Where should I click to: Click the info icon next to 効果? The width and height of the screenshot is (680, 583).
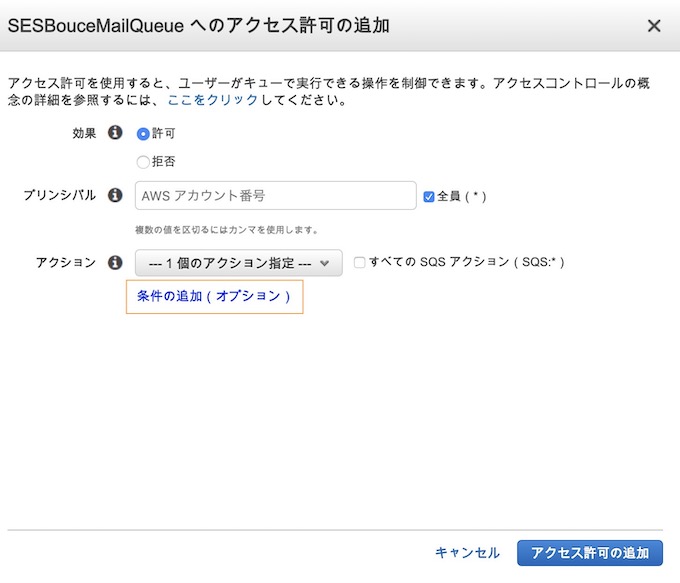click(x=115, y=132)
